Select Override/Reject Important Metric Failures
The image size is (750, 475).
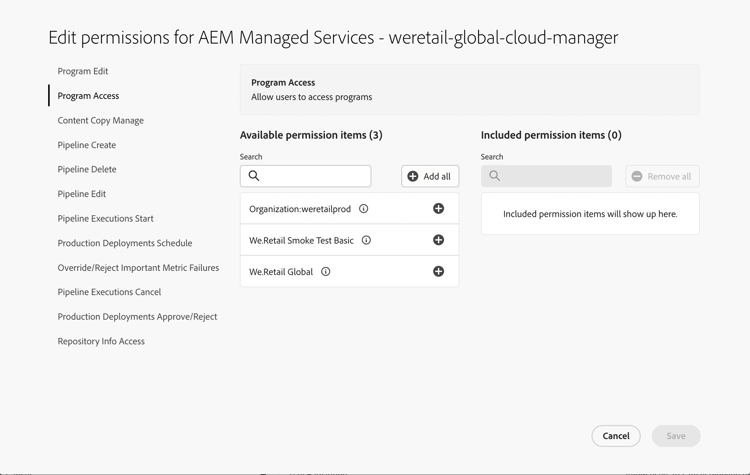point(138,268)
